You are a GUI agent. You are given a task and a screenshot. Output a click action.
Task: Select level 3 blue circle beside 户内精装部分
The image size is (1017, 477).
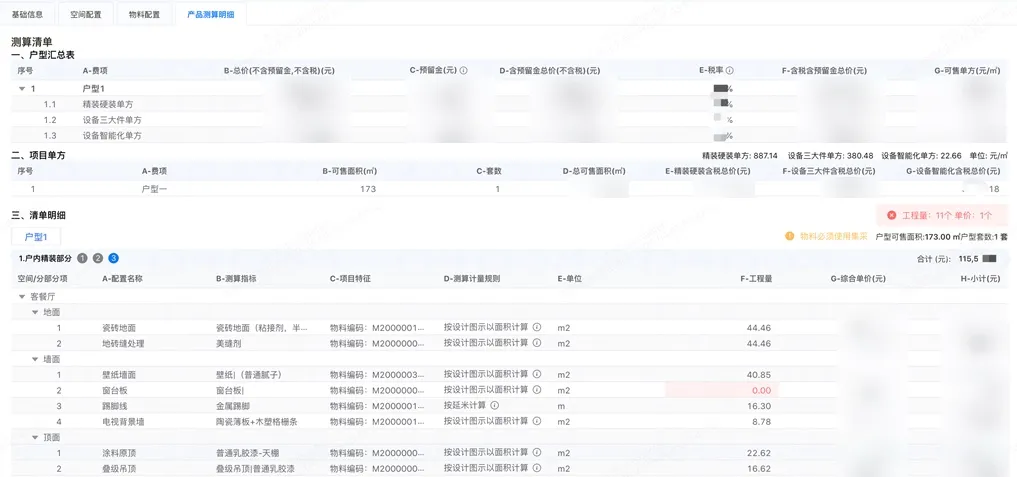[x=113, y=258]
